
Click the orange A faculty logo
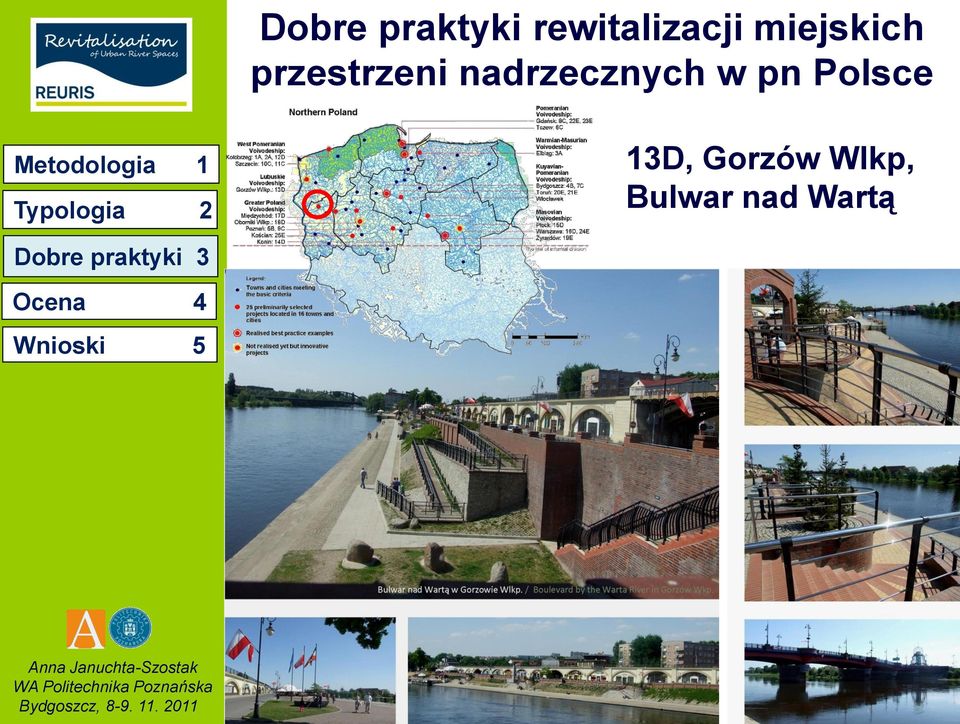click(x=86, y=629)
